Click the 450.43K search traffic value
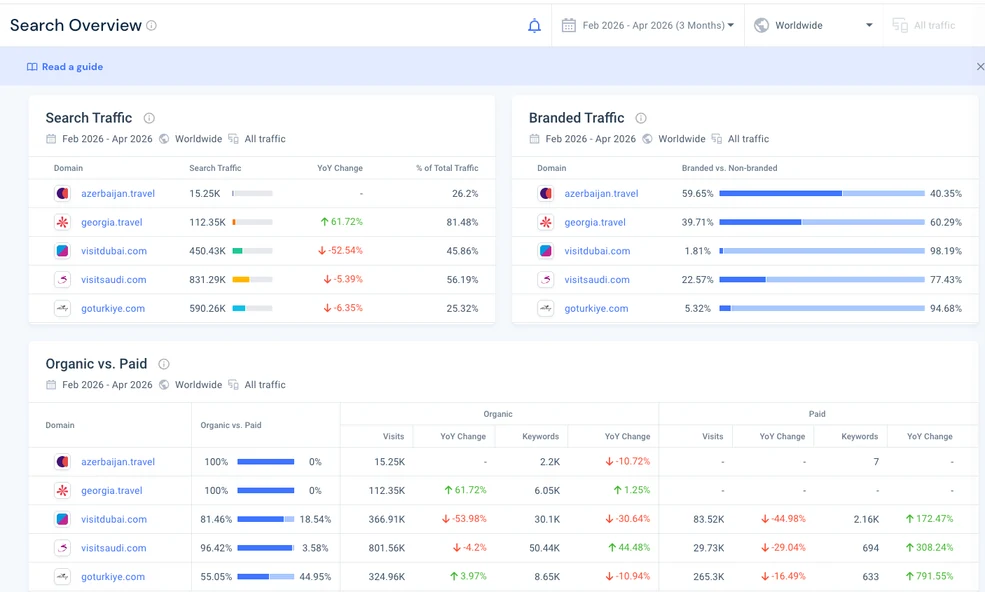Screen dimensions: 985x592 [207, 251]
